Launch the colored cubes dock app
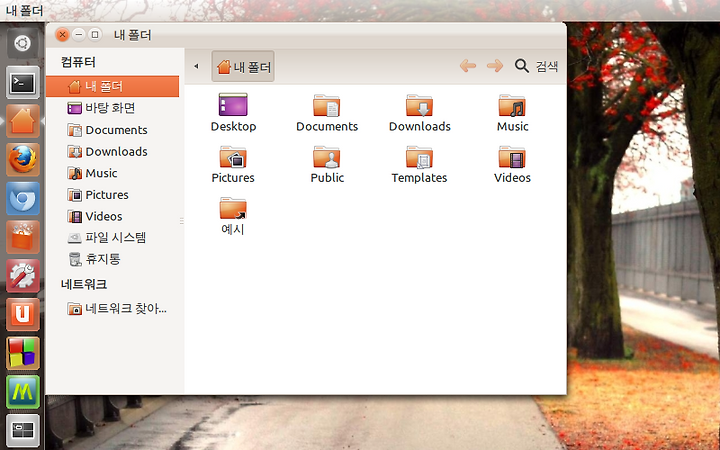 (x=22, y=353)
